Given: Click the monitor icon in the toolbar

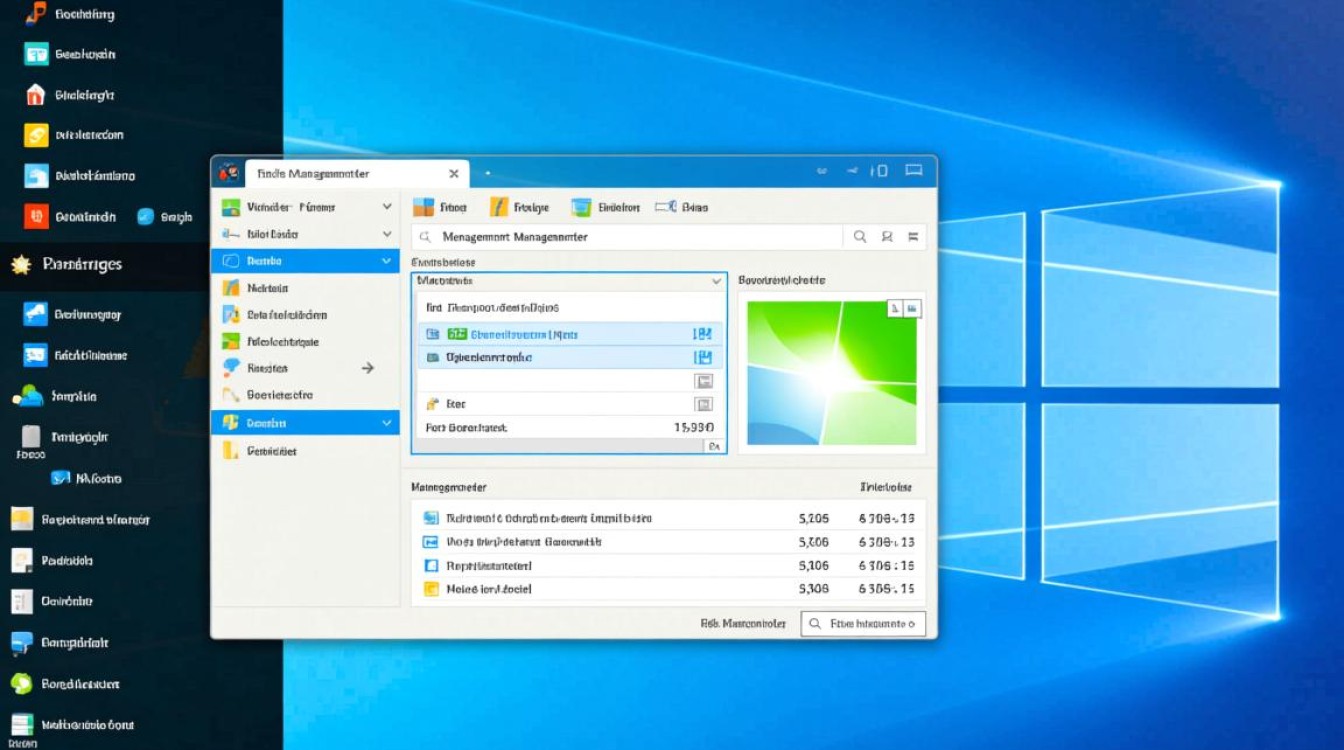Looking at the screenshot, I should pos(581,207).
